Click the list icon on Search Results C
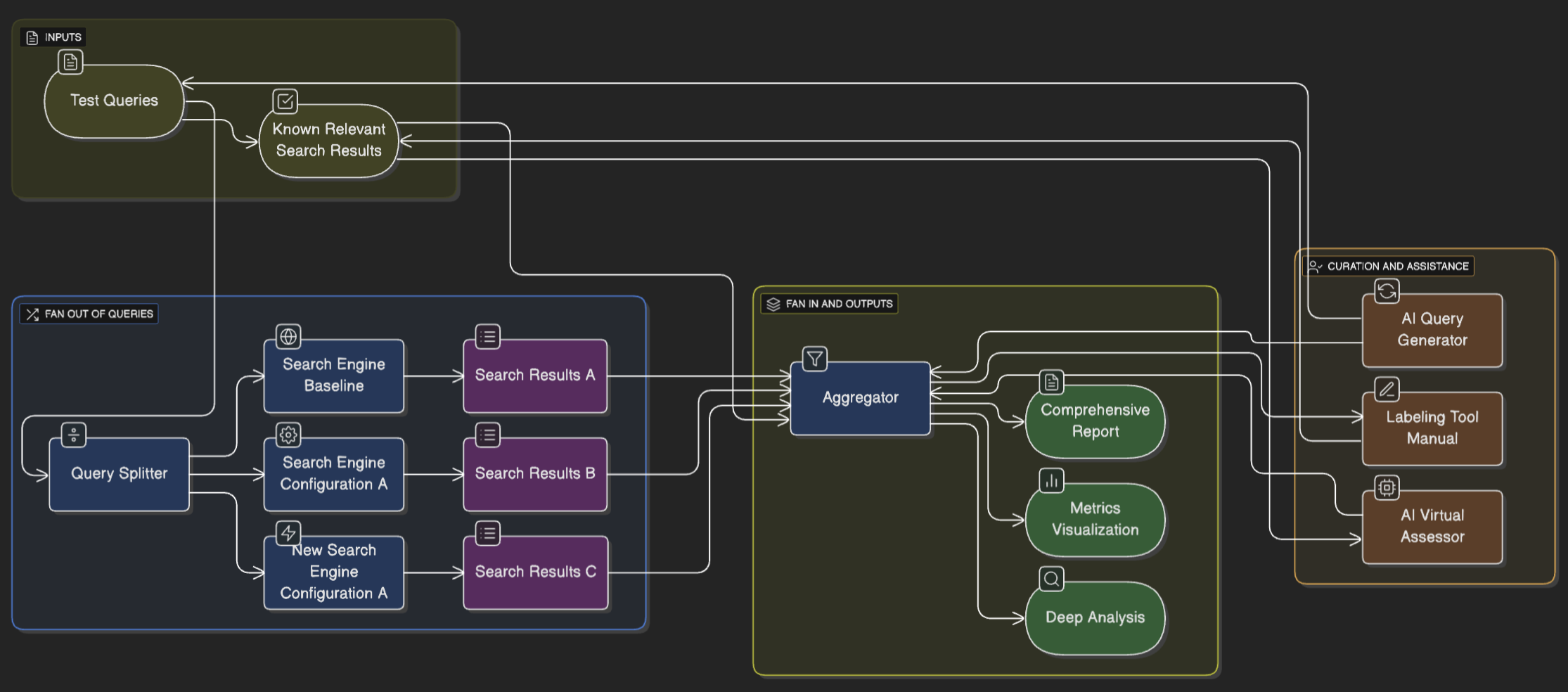Screen dimensions: 1568x692 [x=488, y=534]
